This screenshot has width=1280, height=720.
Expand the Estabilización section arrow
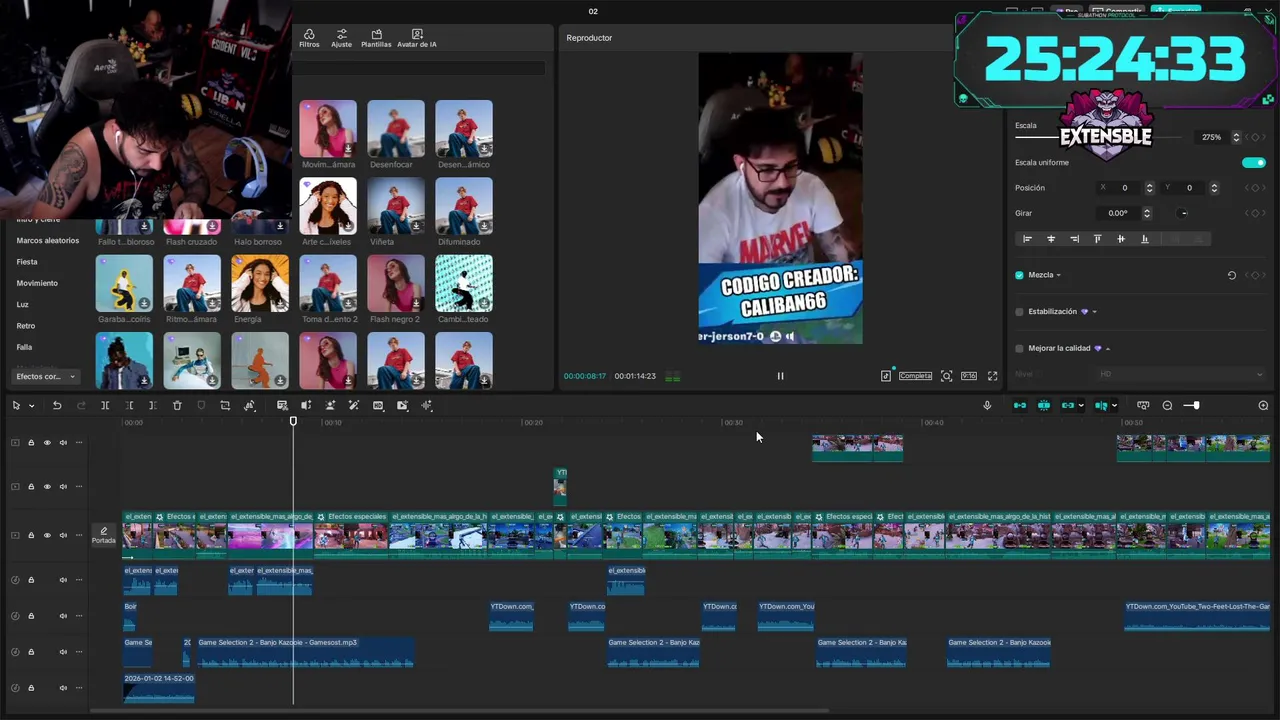[x=1094, y=312]
